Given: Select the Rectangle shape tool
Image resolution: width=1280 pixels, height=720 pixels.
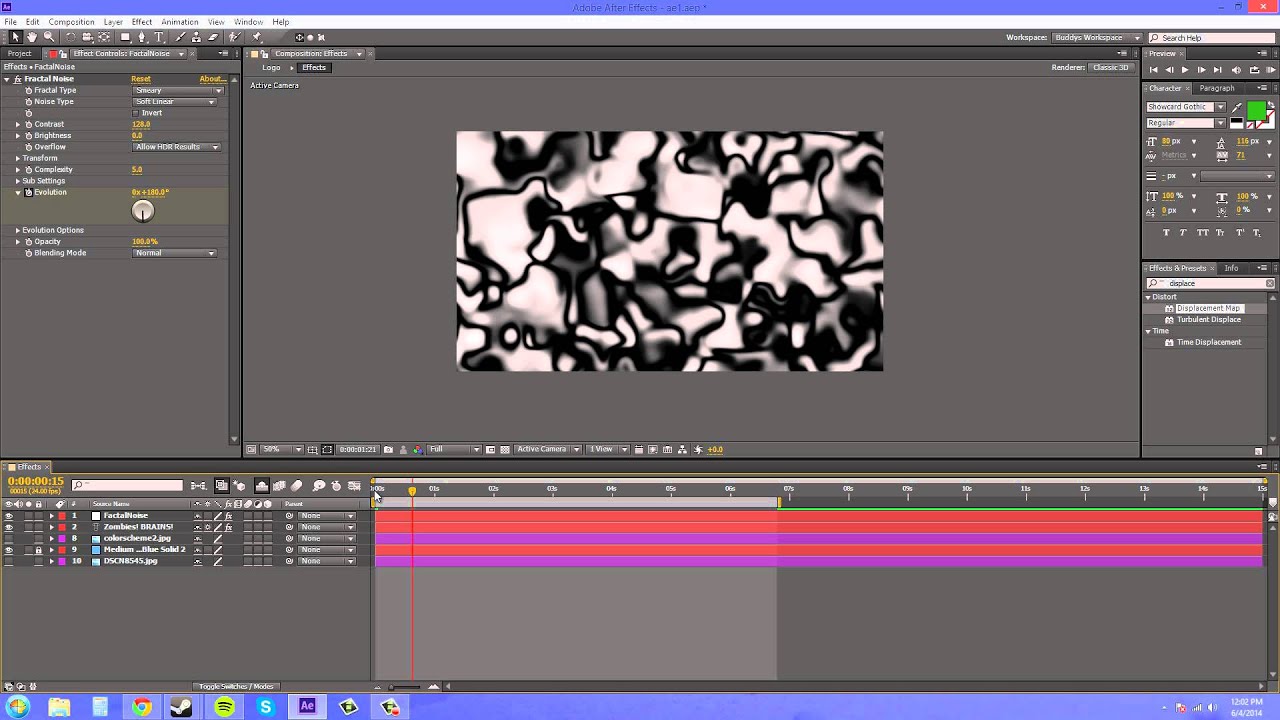Looking at the screenshot, I should (125, 38).
